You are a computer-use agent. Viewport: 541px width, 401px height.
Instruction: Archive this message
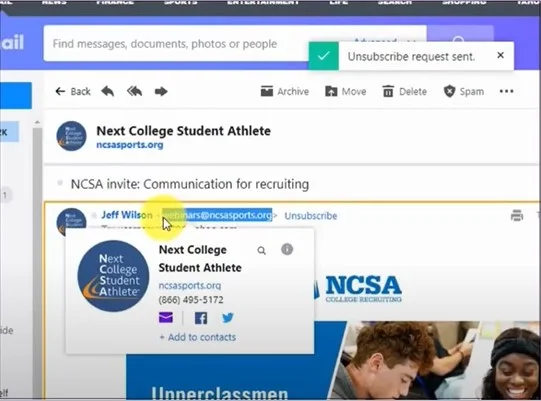(x=285, y=91)
